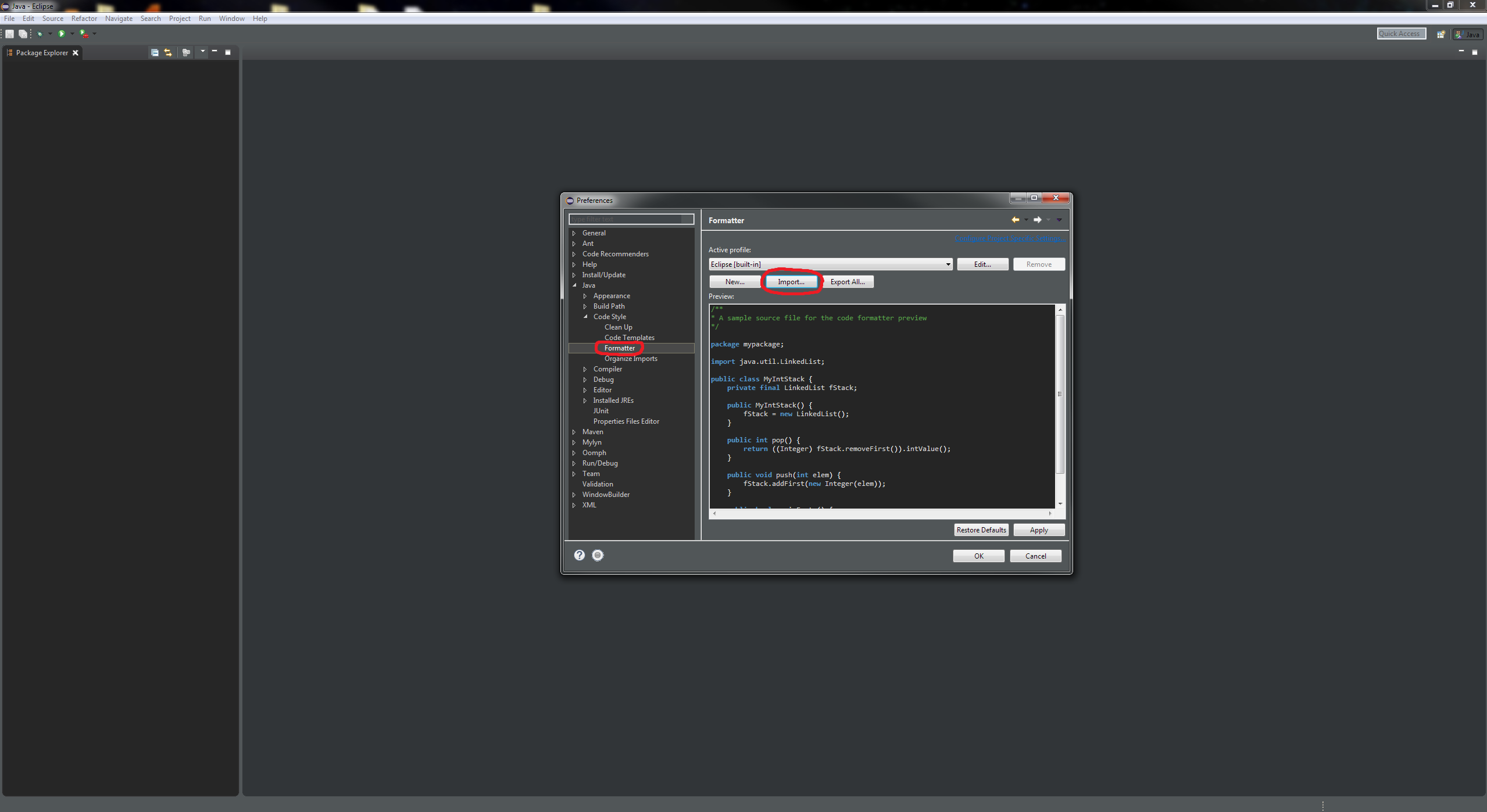Collapse All in the Package Explorer toolbar
The image size is (1487, 812).
[155, 52]
